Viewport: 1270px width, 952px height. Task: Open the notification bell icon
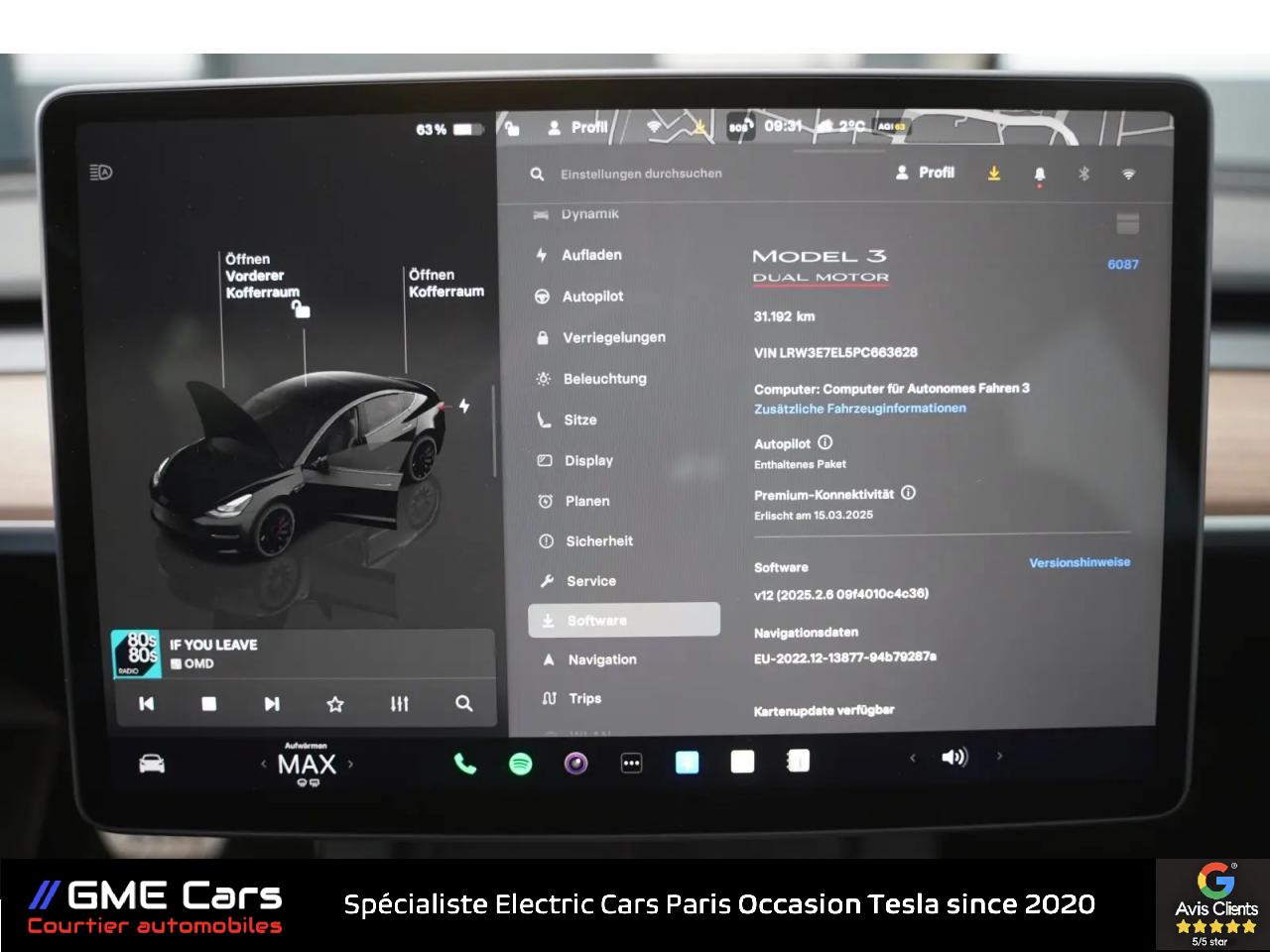coord(1040,175)
